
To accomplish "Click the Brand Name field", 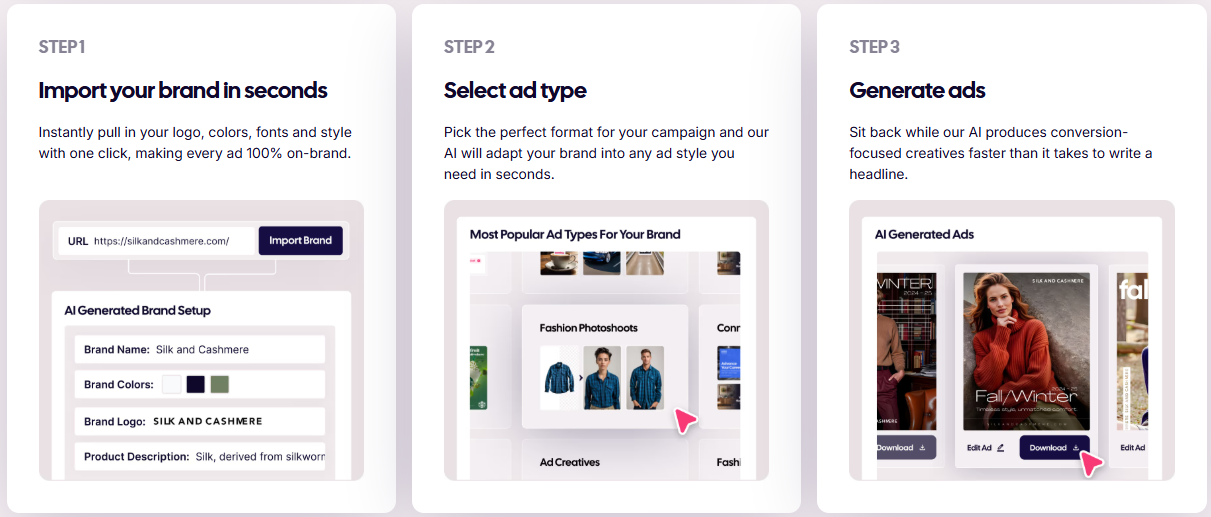I will click(x=200, y=349).
